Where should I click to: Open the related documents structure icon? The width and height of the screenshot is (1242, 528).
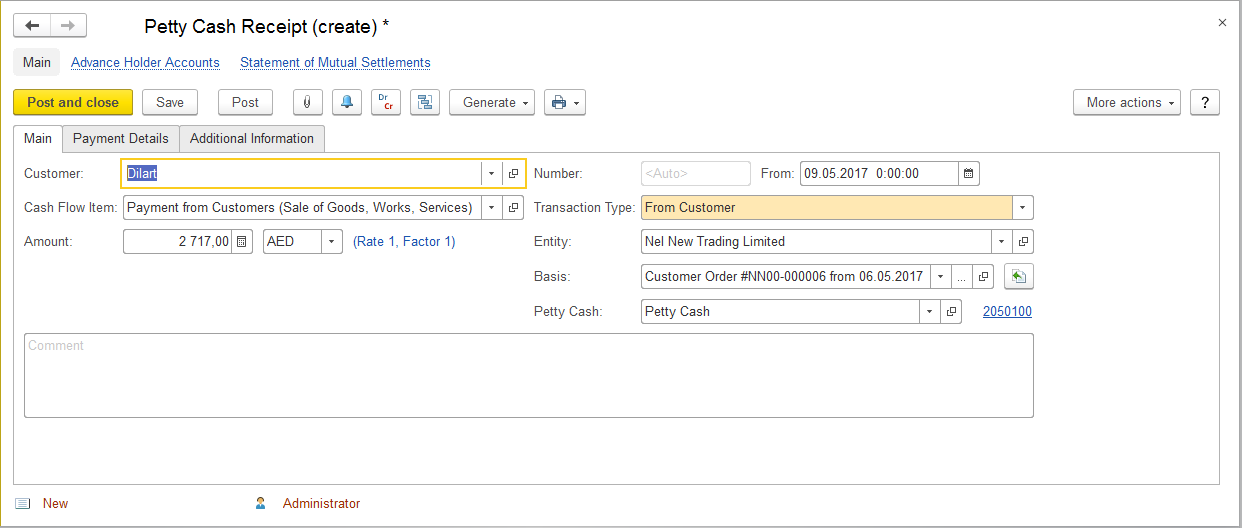tap(425, 102)
